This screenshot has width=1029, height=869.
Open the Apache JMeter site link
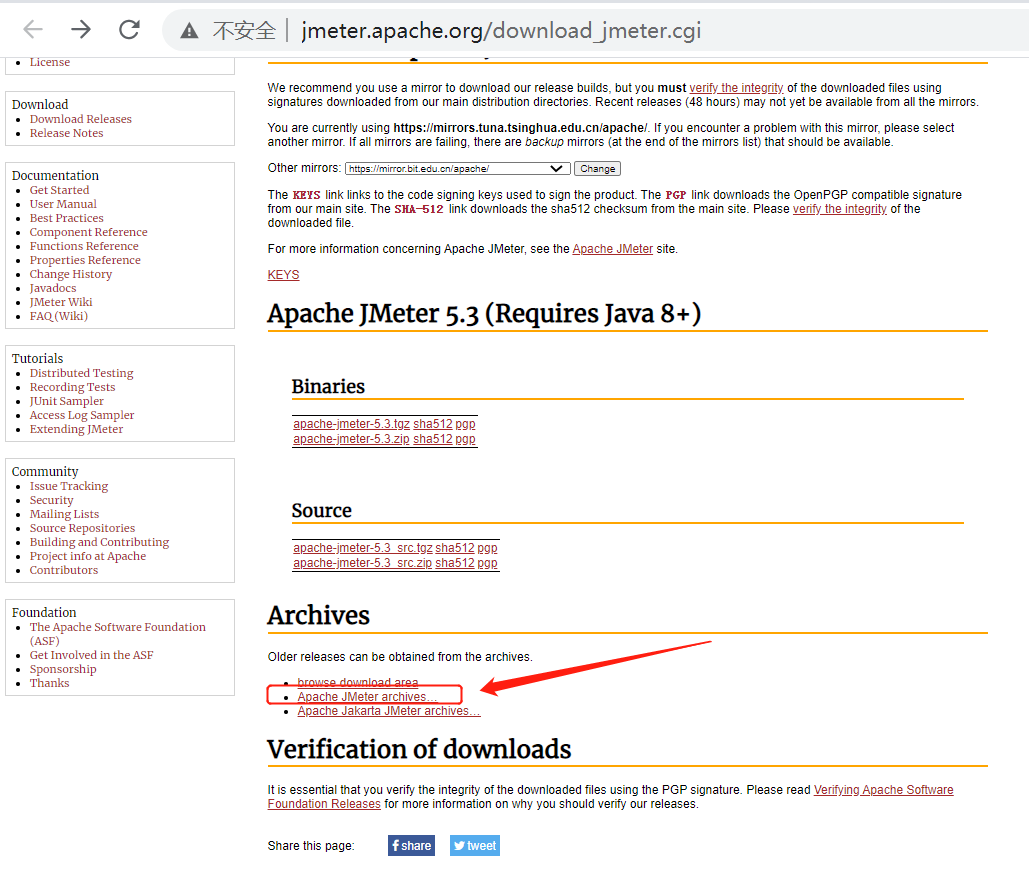613,249
